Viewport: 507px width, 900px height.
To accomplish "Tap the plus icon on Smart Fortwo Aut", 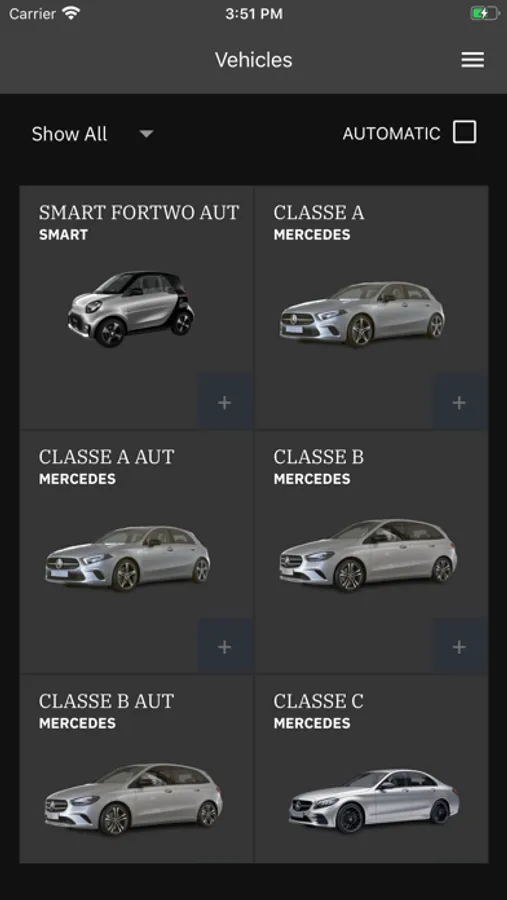I will coord(225,402).
